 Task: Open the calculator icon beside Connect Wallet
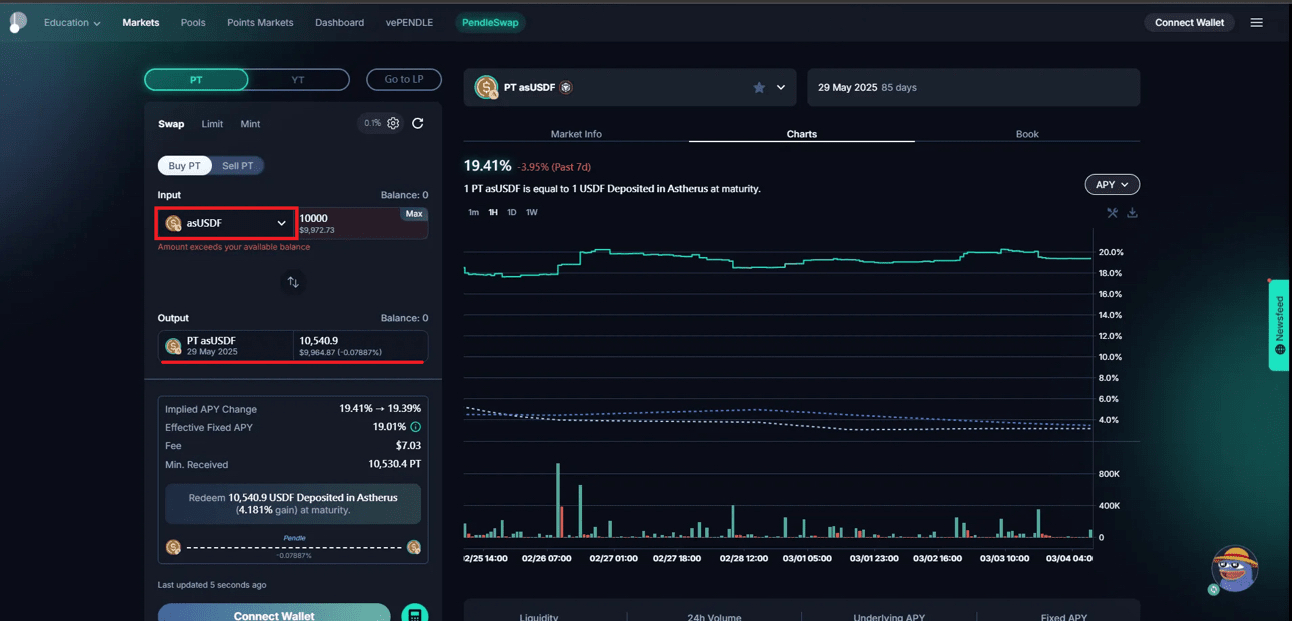414,614
